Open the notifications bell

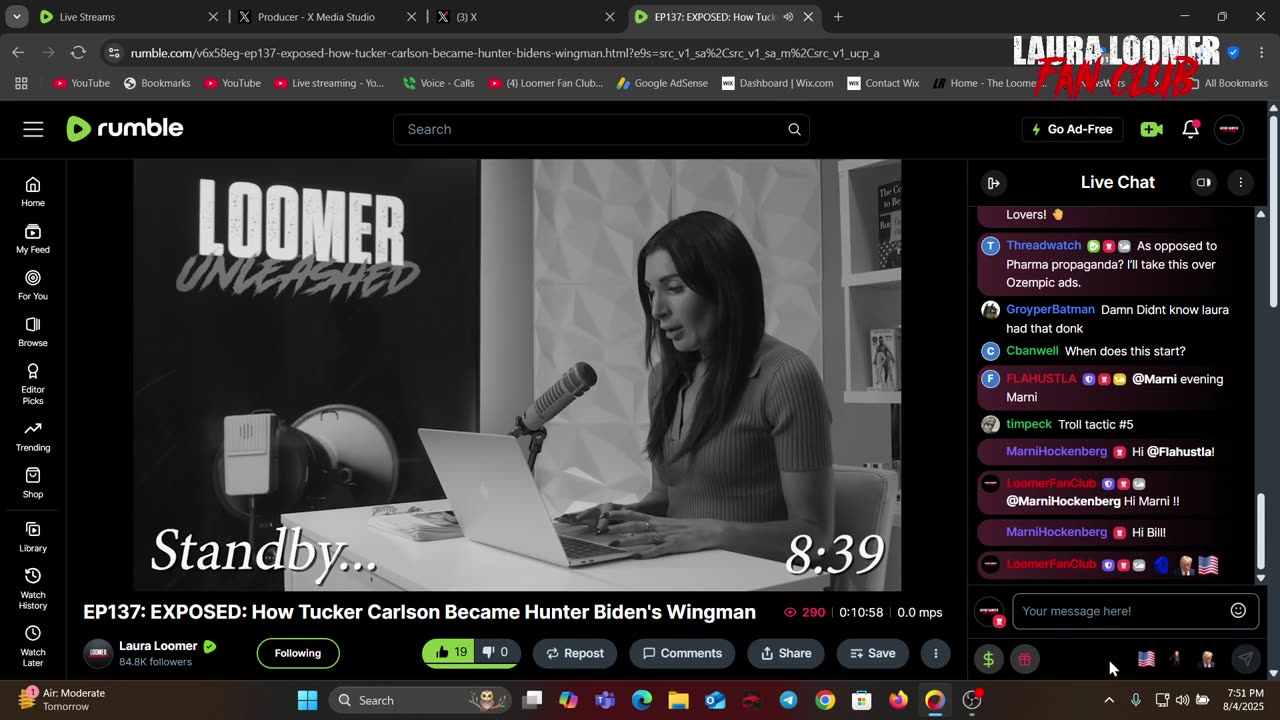tap(1190, 129)
